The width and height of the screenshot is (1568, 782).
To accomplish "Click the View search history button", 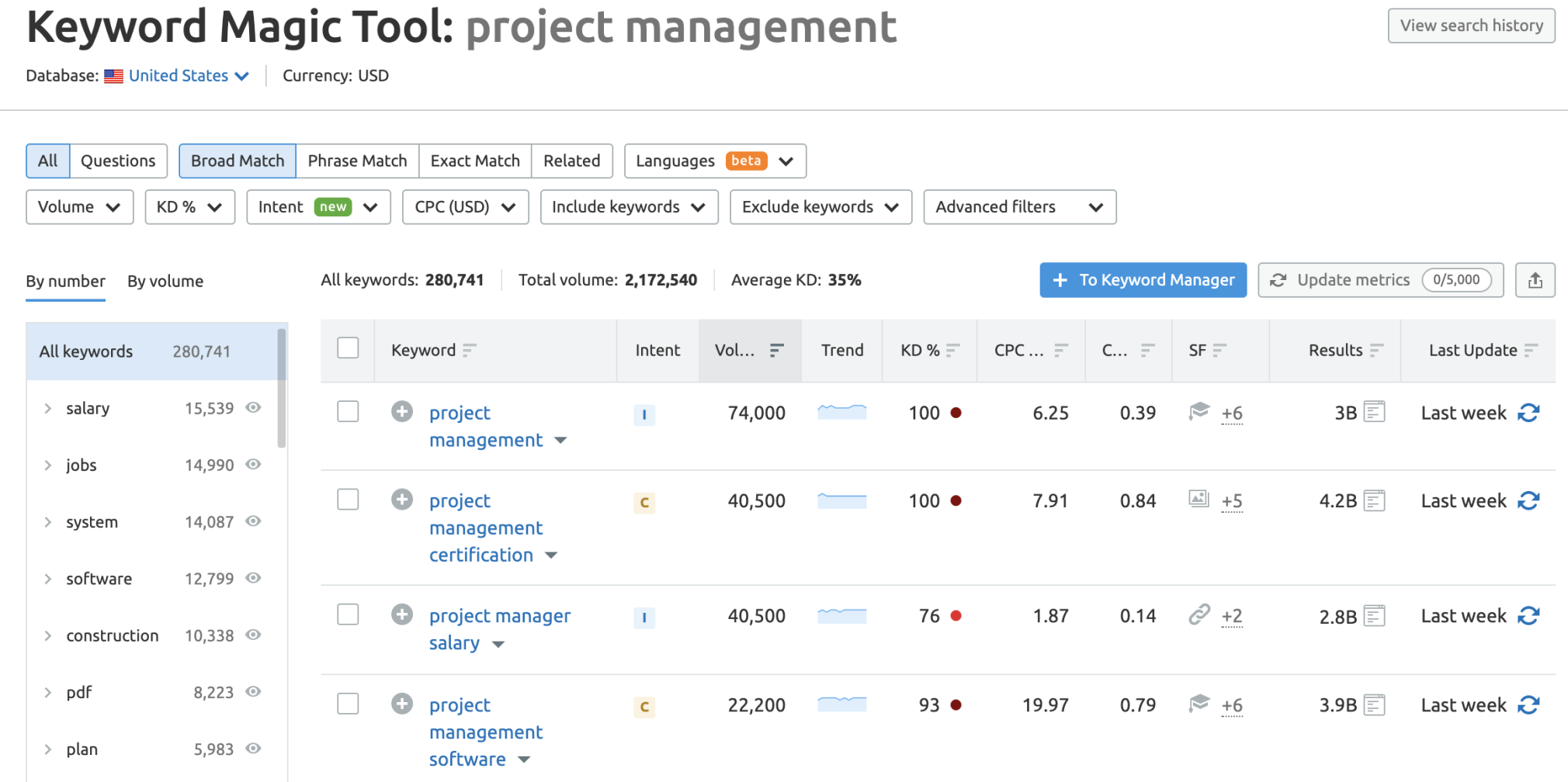I will click(1470, 25).
